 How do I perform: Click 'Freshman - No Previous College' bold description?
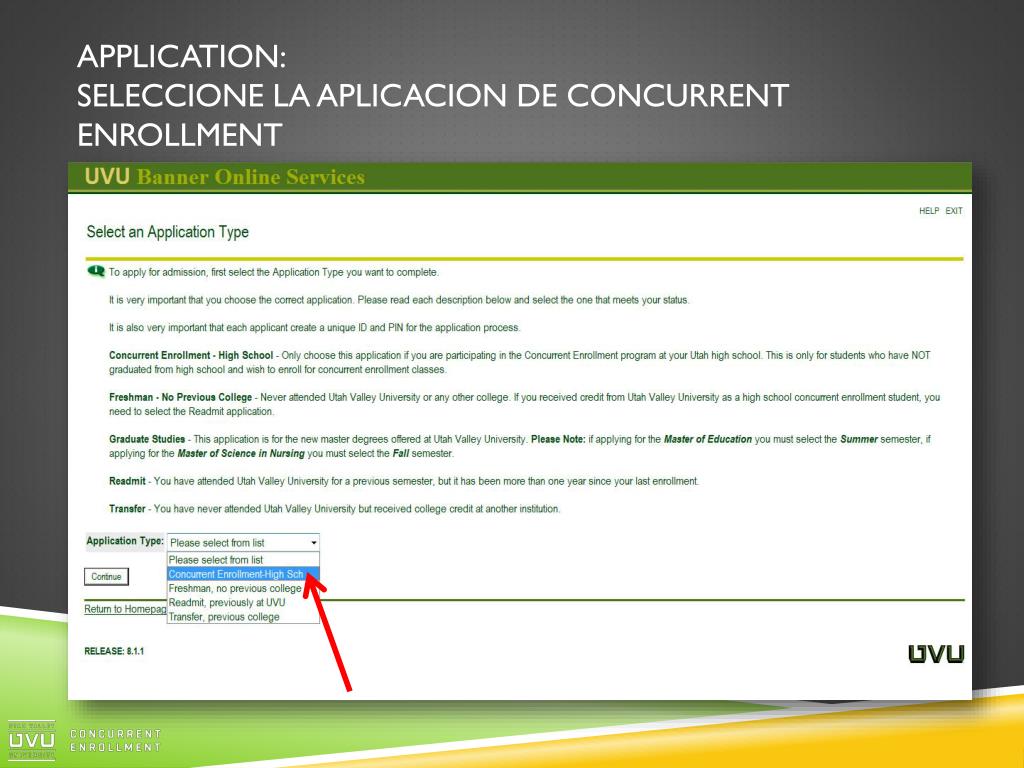[180, 397]
